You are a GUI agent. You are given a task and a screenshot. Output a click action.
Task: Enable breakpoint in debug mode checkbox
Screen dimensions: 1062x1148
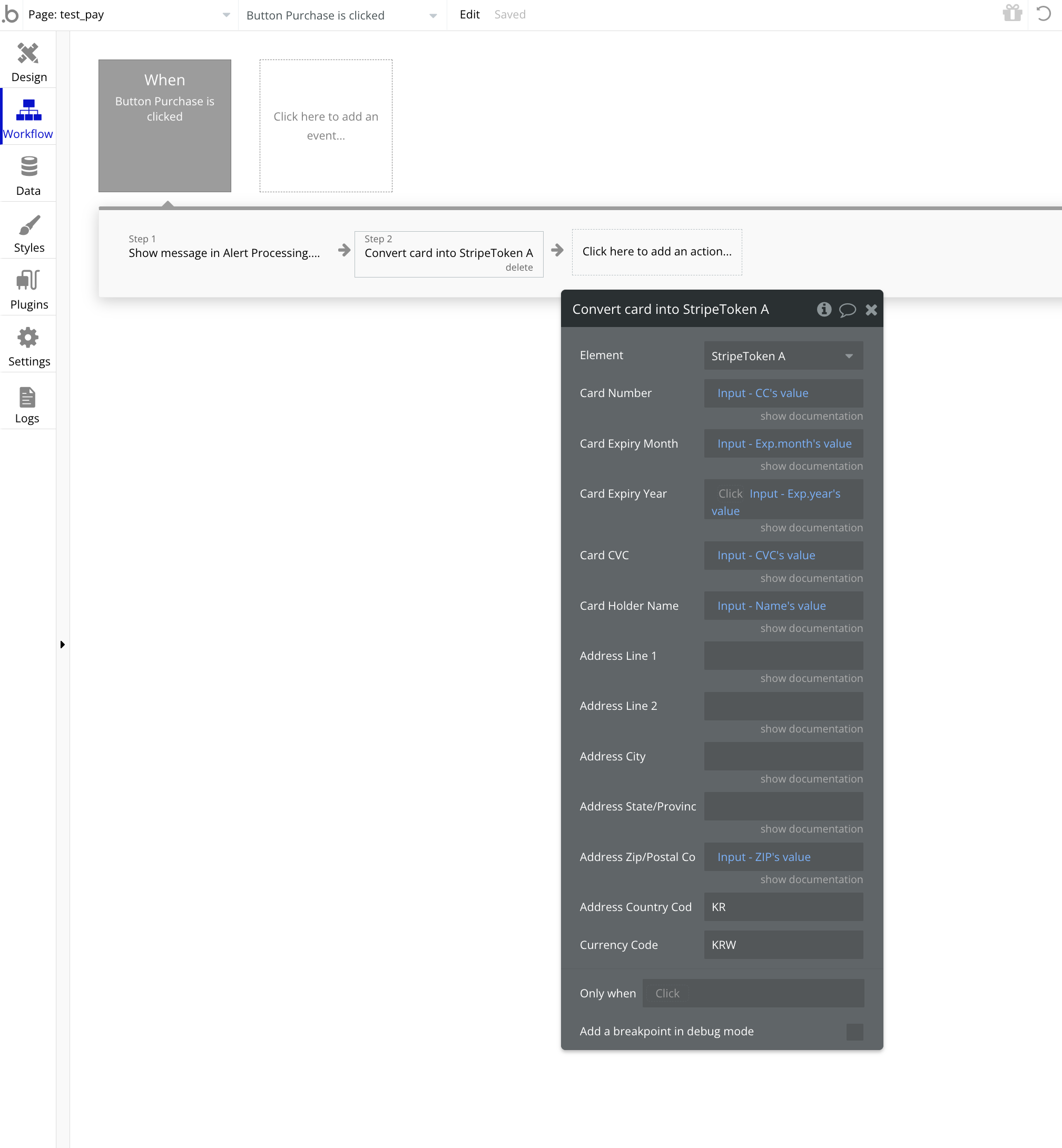[854, 1032]
